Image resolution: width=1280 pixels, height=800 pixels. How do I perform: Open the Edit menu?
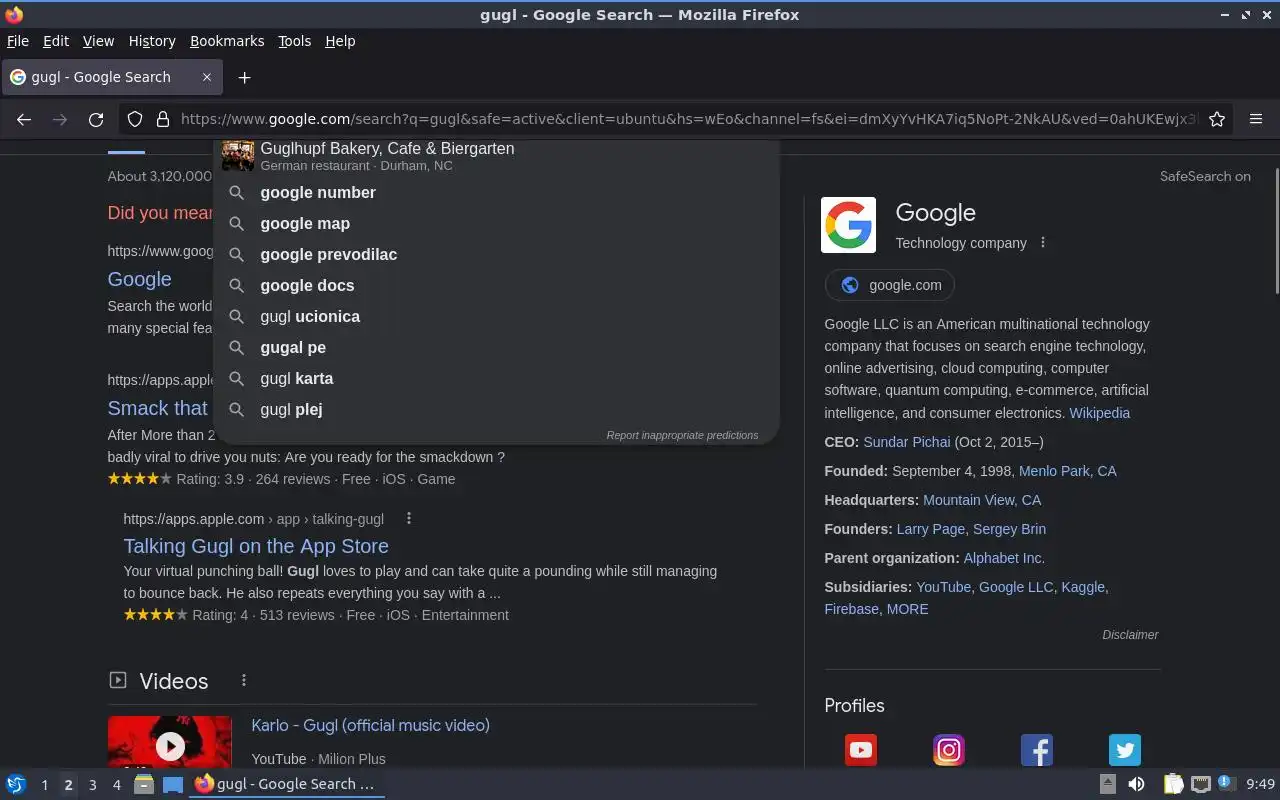pyautogui.click(x=56, y=41)
